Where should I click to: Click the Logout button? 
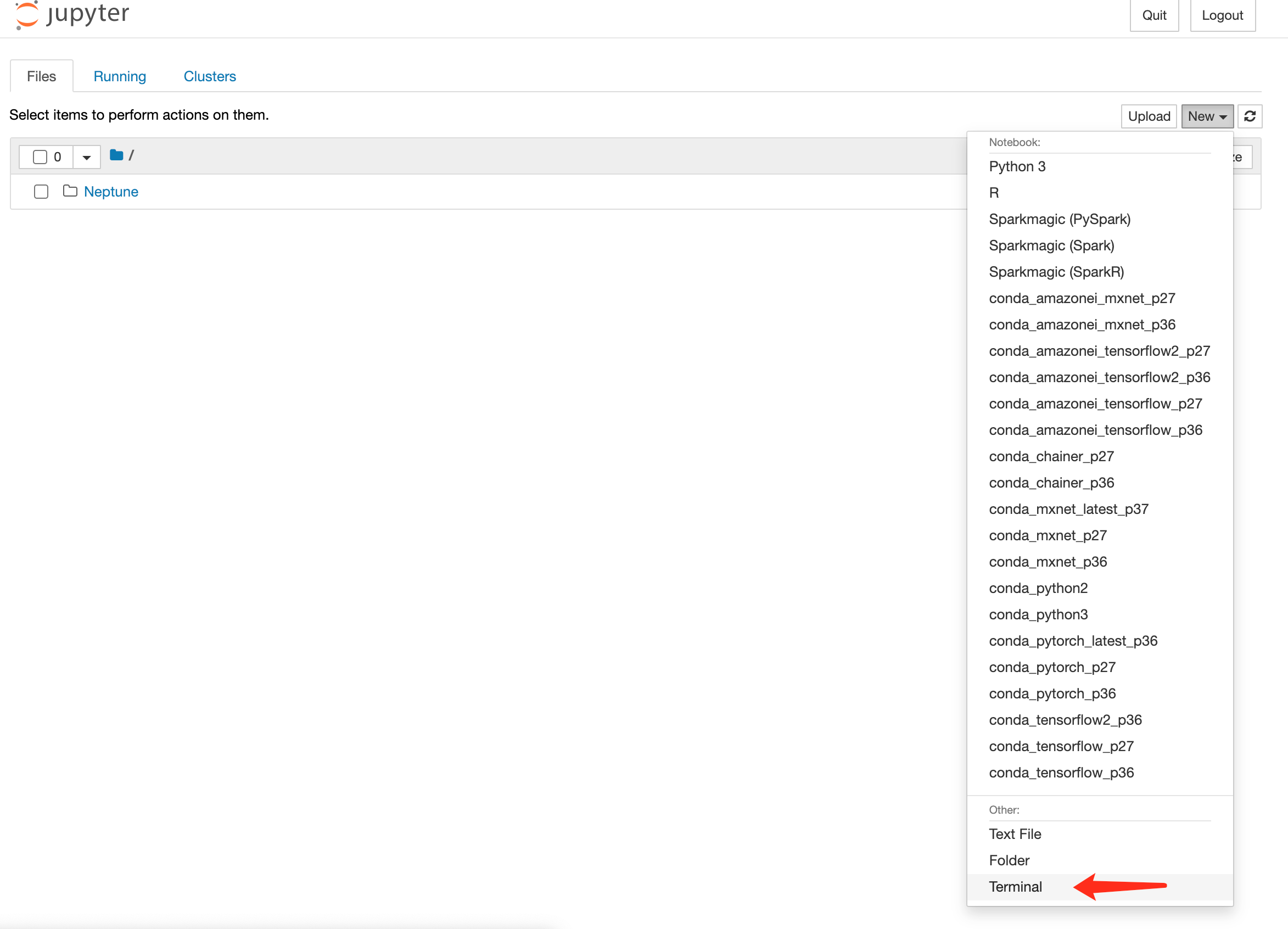[x=1222, y=15]
